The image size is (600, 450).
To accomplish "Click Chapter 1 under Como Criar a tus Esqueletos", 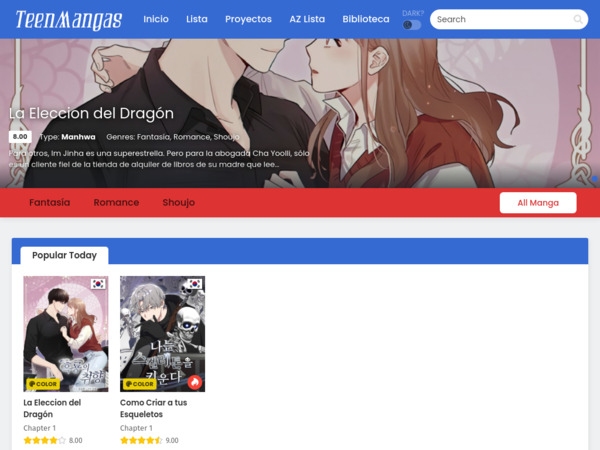I will tap(136, 428).
